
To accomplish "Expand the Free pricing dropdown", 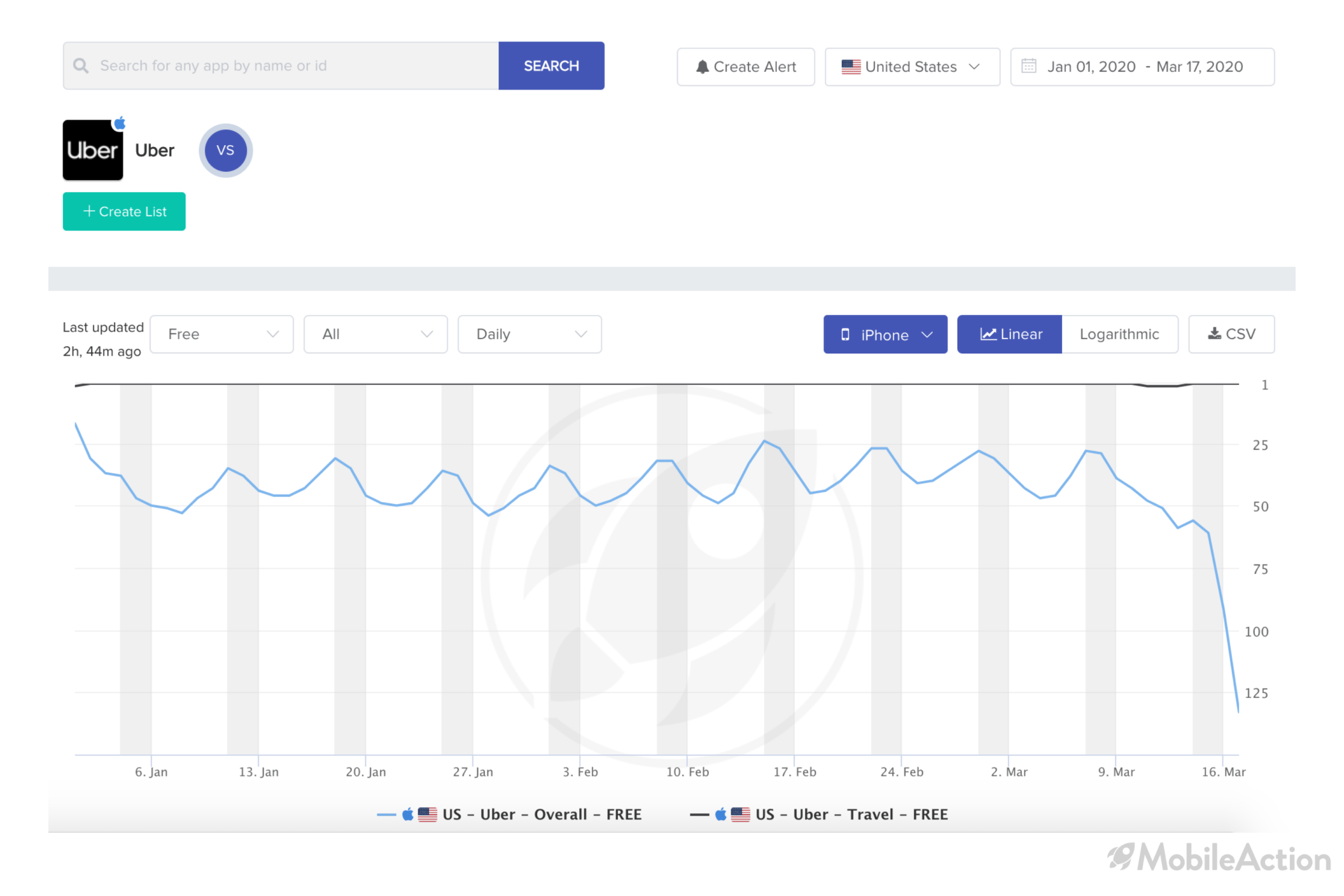I will pos(223,333).
